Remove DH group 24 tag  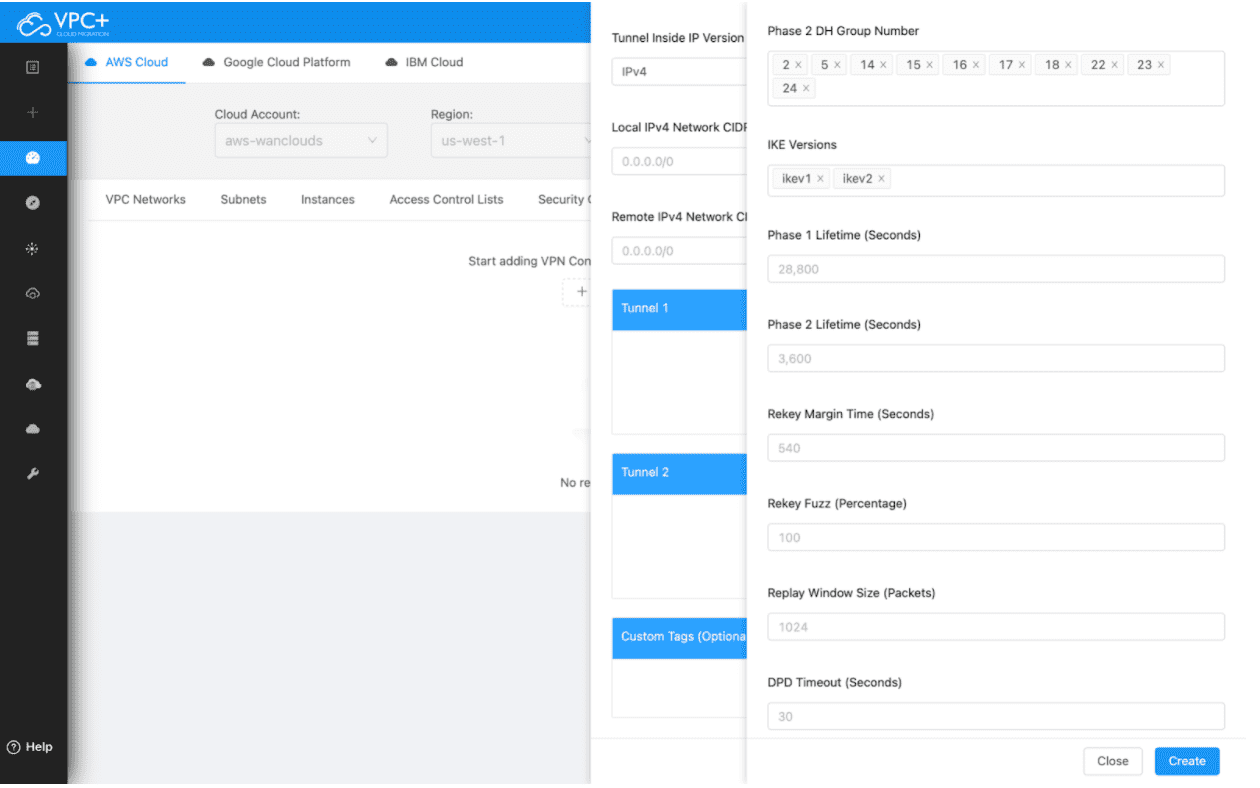tap(806, 89)
